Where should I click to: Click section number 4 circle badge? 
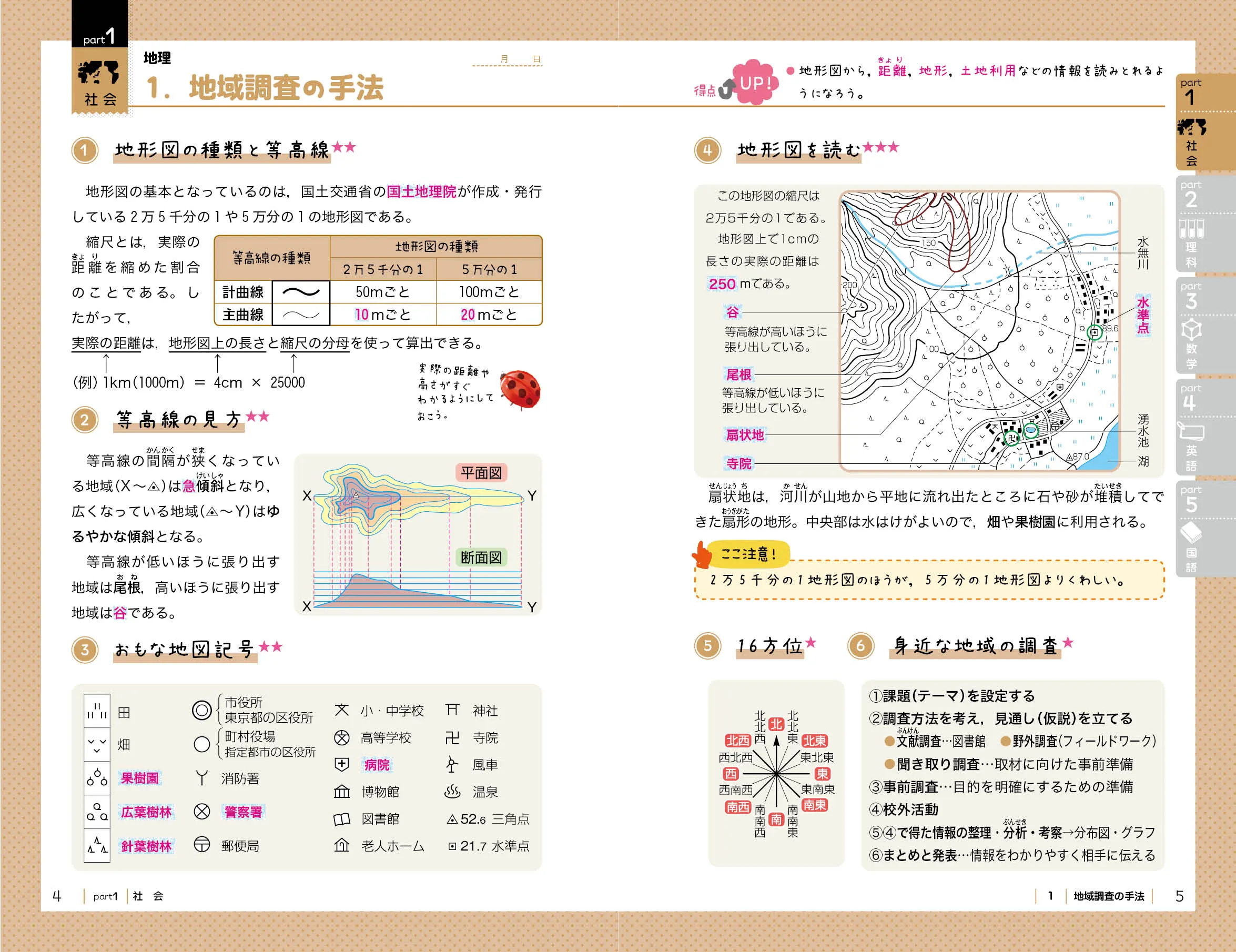[x=707, y=150]
